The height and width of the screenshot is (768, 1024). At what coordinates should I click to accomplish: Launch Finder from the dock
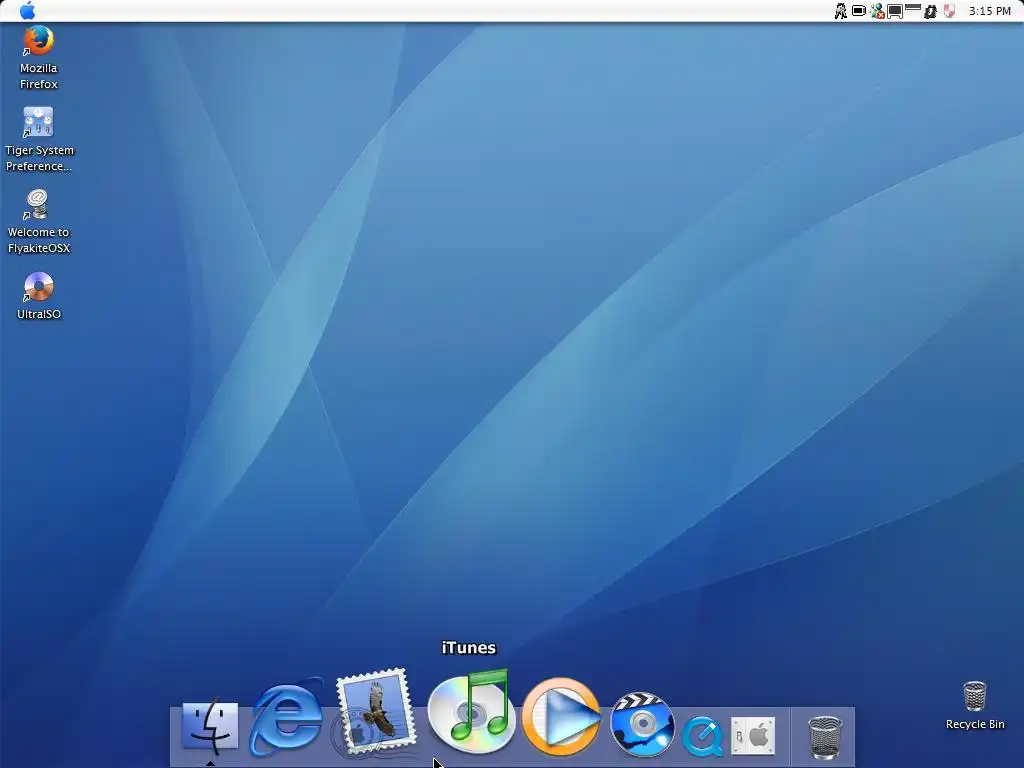(210, 726)
